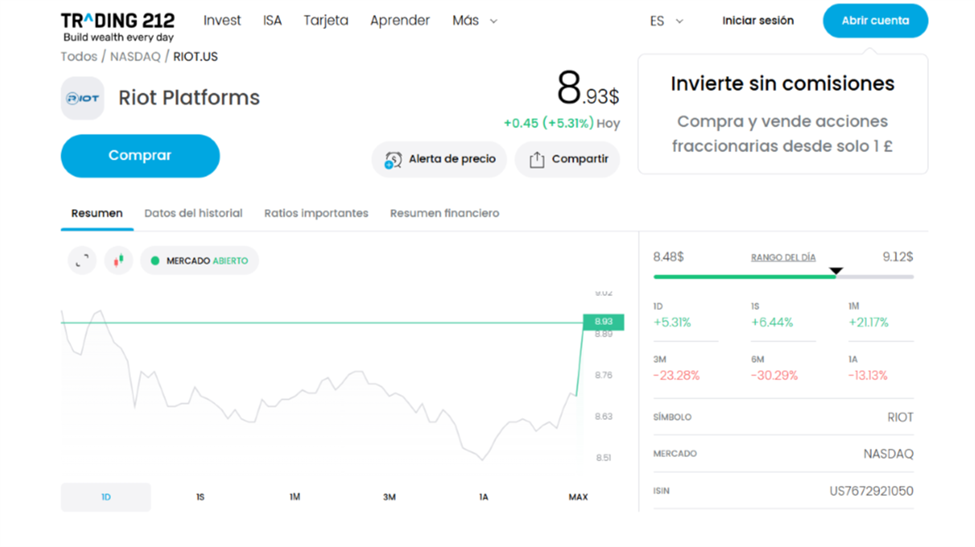Open the Ratios importantes tab
The height and width of the screenshot is (547, 975).
[316, 213]
